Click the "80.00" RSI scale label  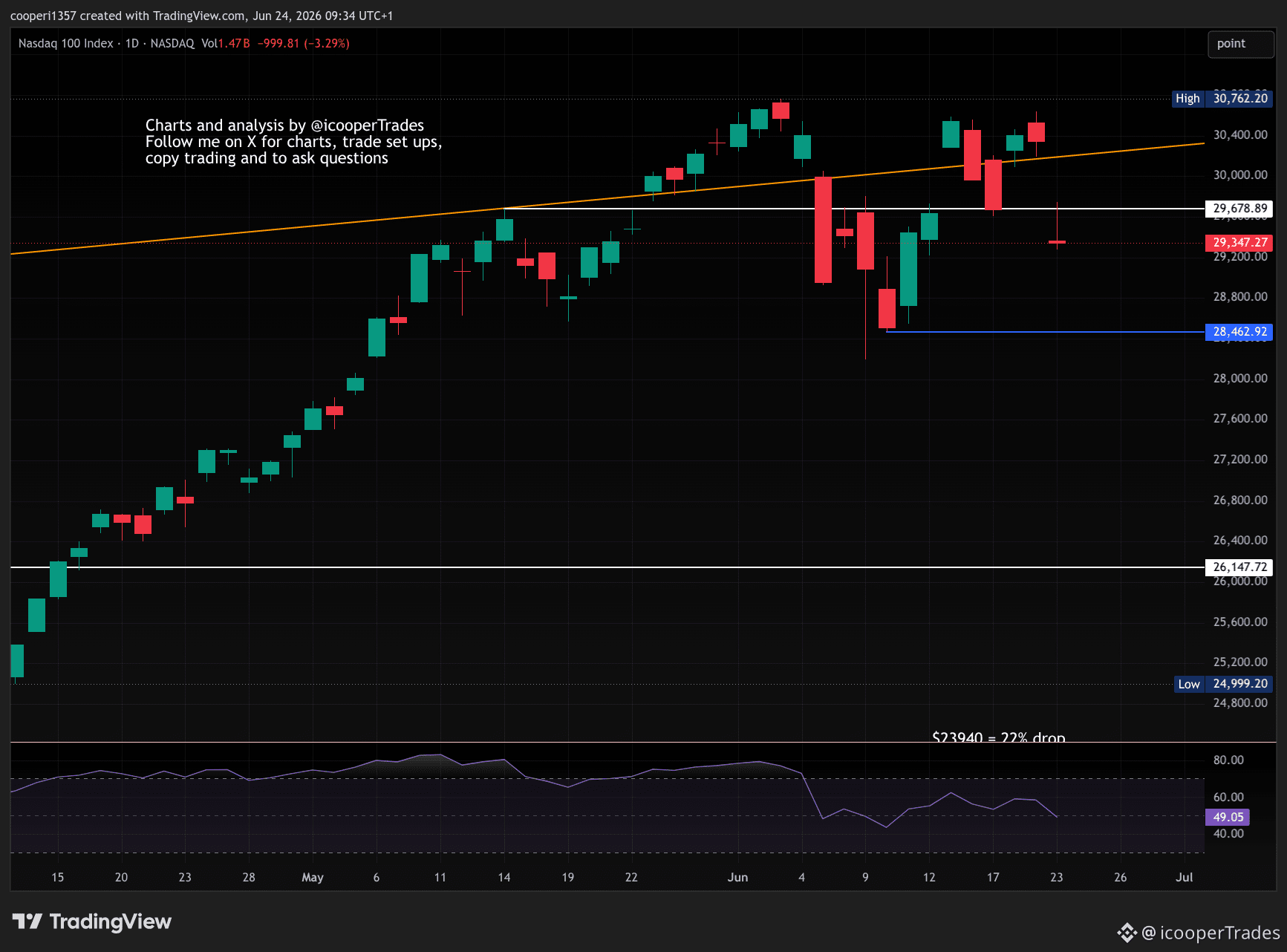tap(1228, 760)
